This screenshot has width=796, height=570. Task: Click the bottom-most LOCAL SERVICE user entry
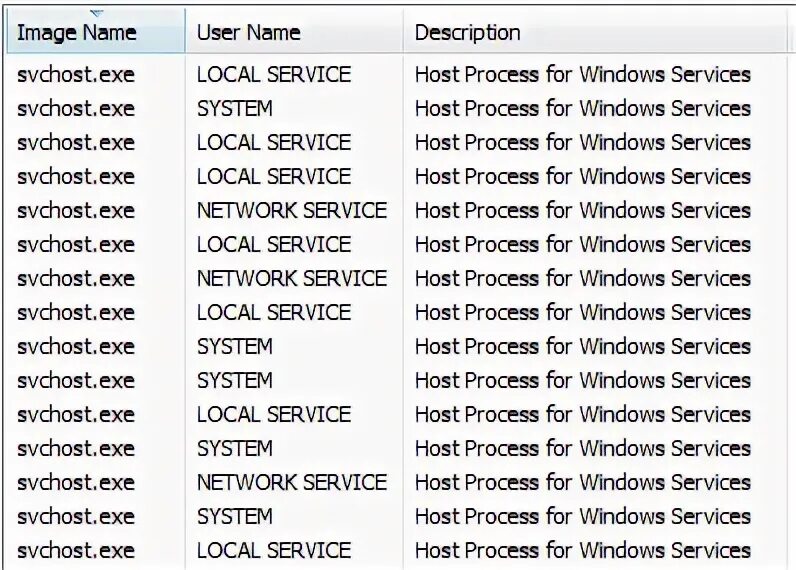[x=273, y=550]
